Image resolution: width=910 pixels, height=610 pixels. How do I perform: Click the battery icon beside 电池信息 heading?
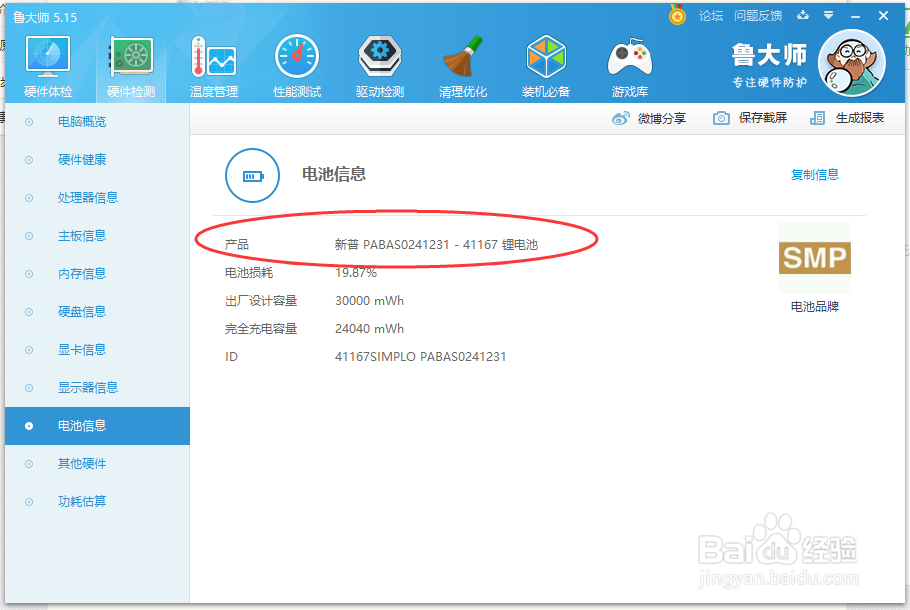point(252,175)
